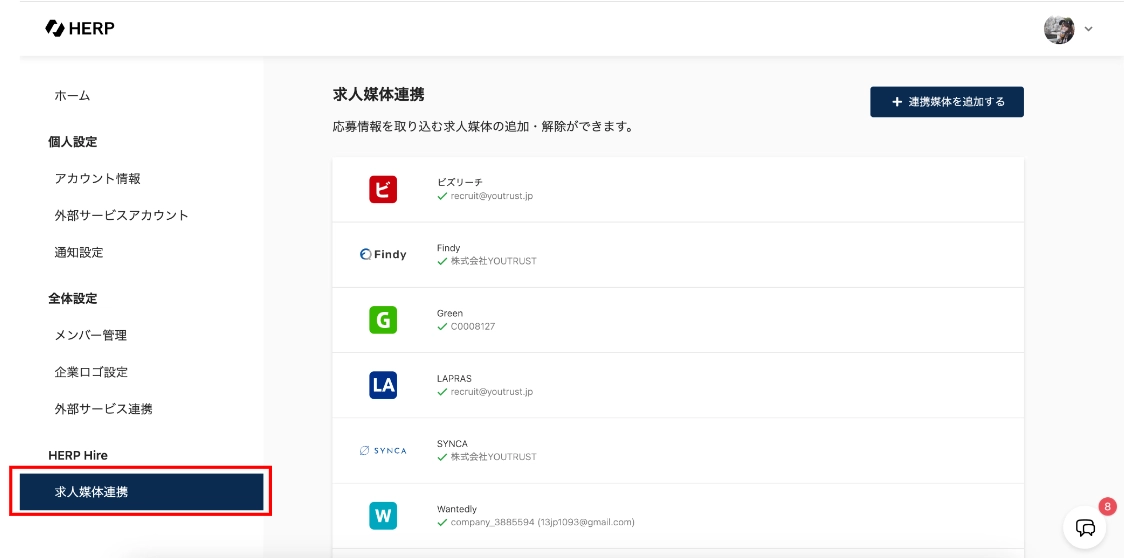The height and width of the screenshot is (558, 1129).
Task: Click the plus icon on add button
Action: (897, 102)
